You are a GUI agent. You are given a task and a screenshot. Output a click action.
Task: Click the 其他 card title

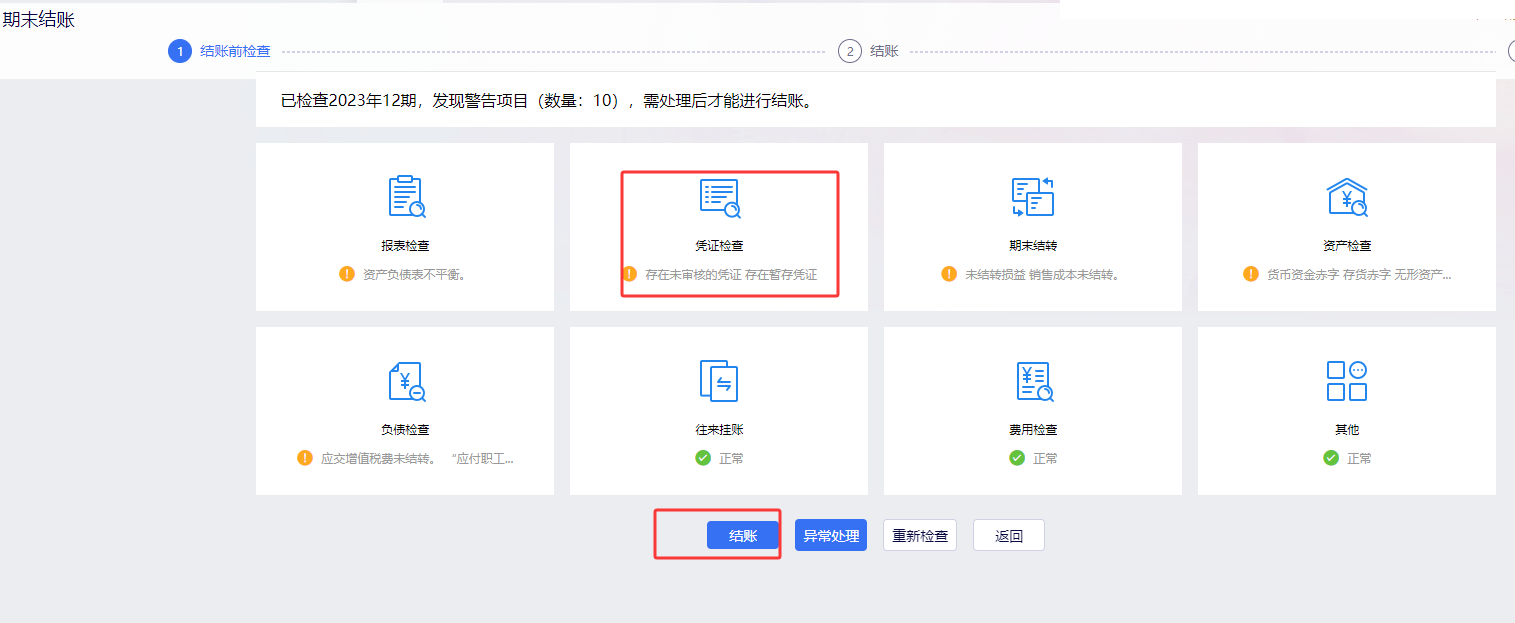point(1347,430)
